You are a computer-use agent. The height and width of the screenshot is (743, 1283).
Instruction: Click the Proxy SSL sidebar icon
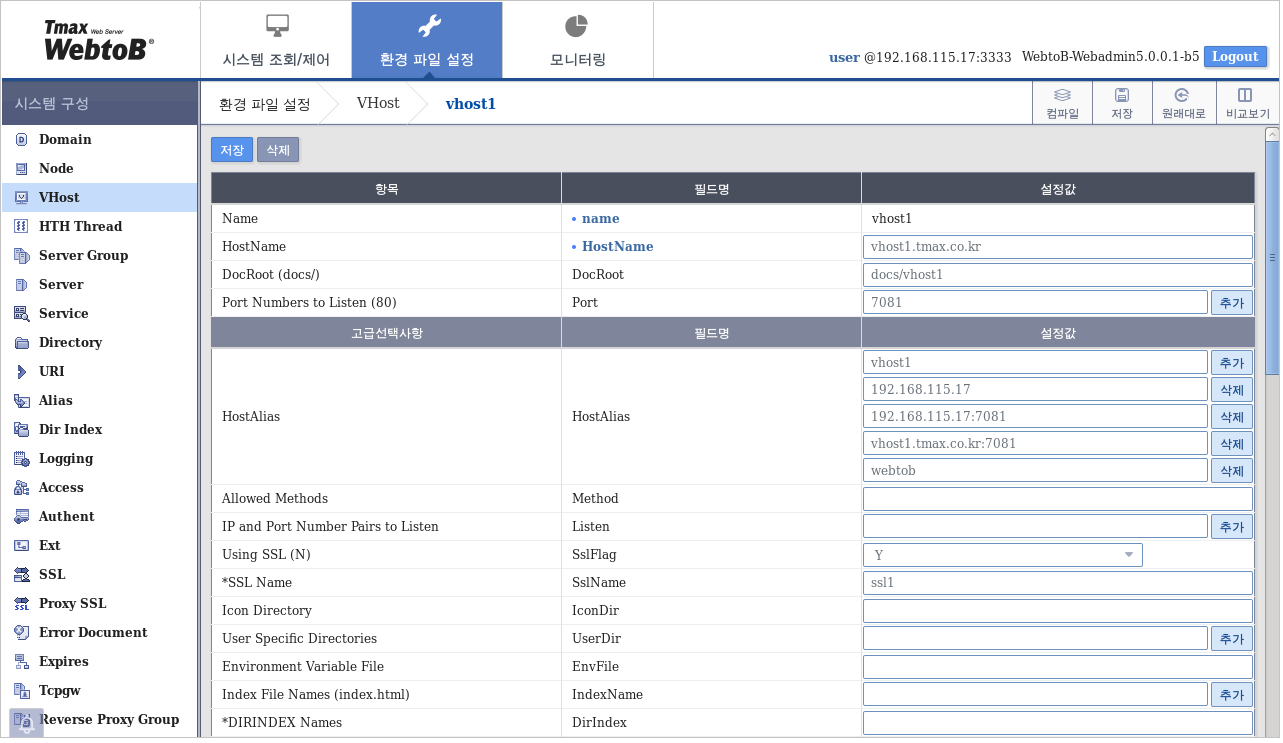coord(21,604)
